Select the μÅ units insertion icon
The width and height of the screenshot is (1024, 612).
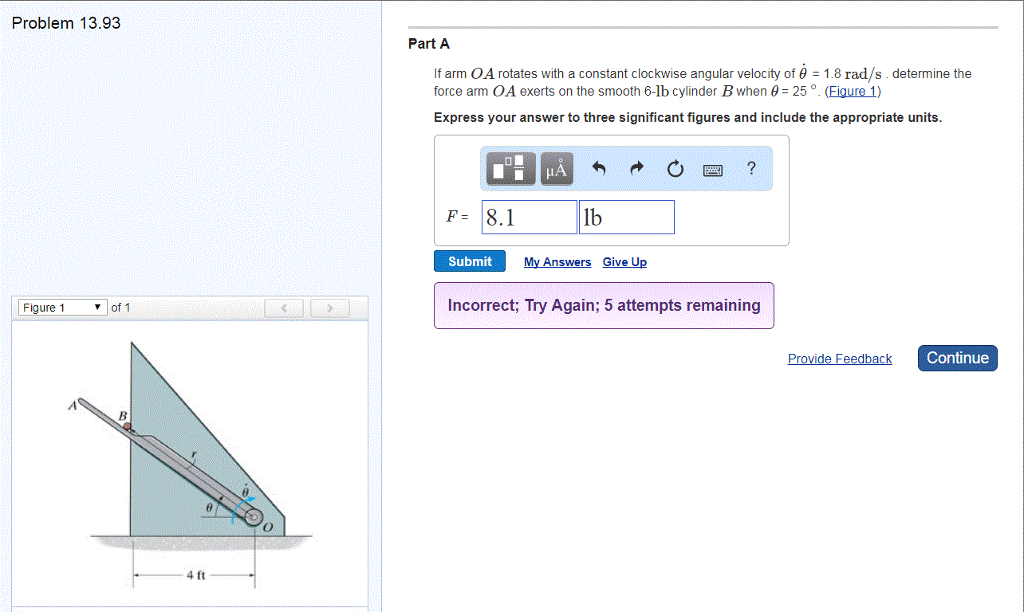click(x=556, y=168)
